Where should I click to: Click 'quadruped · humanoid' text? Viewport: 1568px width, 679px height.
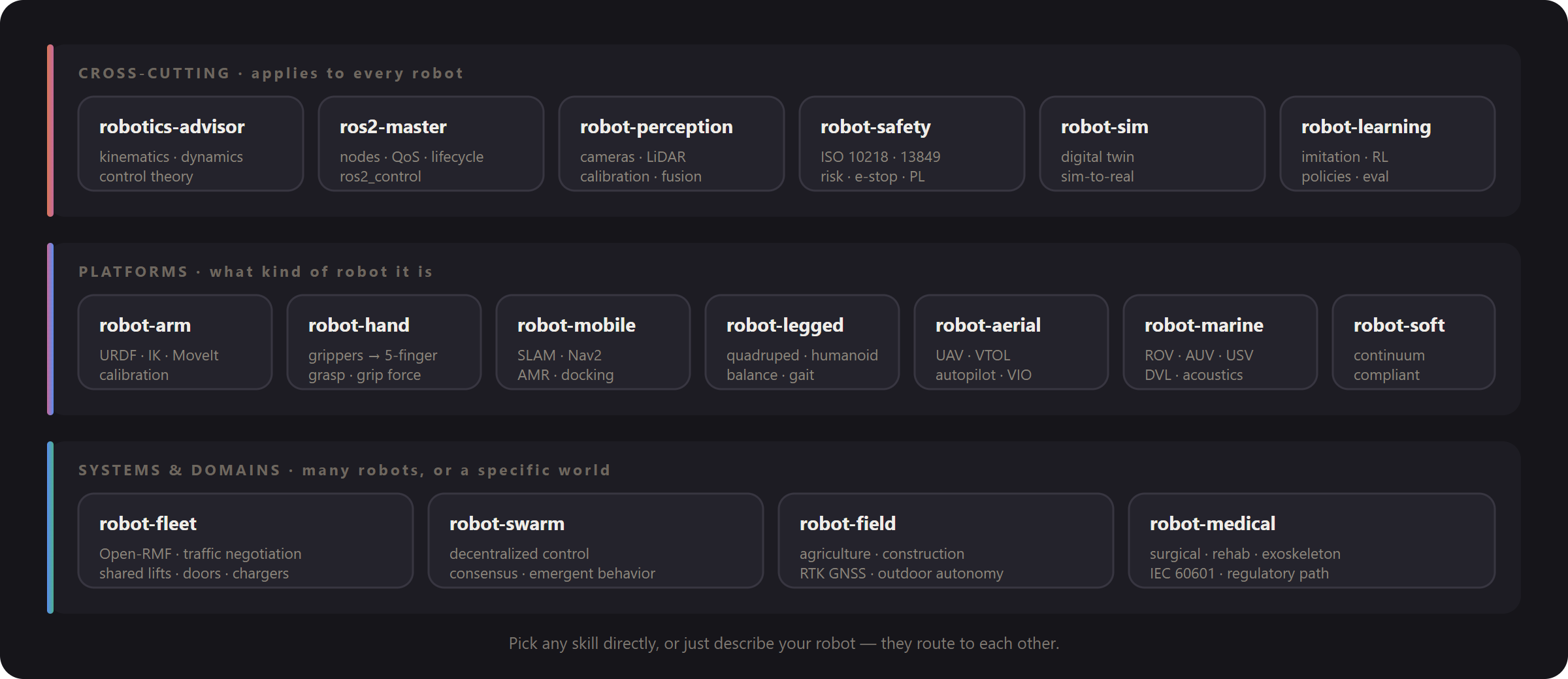tap(802, 355)
